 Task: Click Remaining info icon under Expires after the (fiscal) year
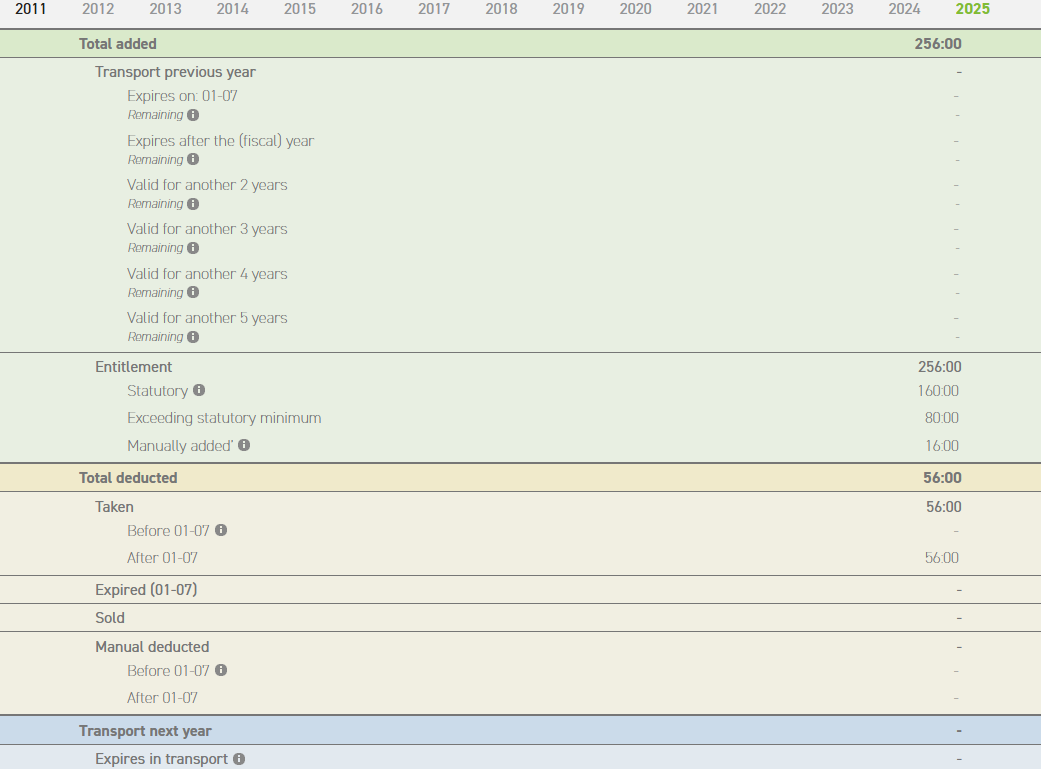(193, 159)
